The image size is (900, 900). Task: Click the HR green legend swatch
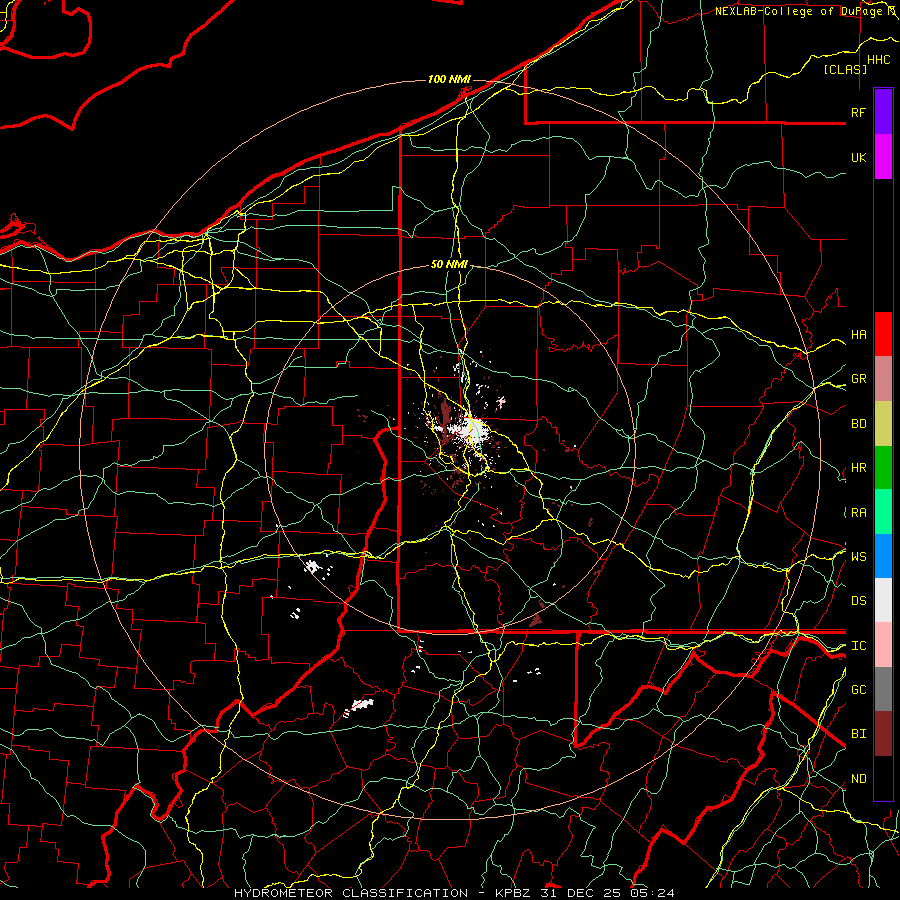pos(883,468)
